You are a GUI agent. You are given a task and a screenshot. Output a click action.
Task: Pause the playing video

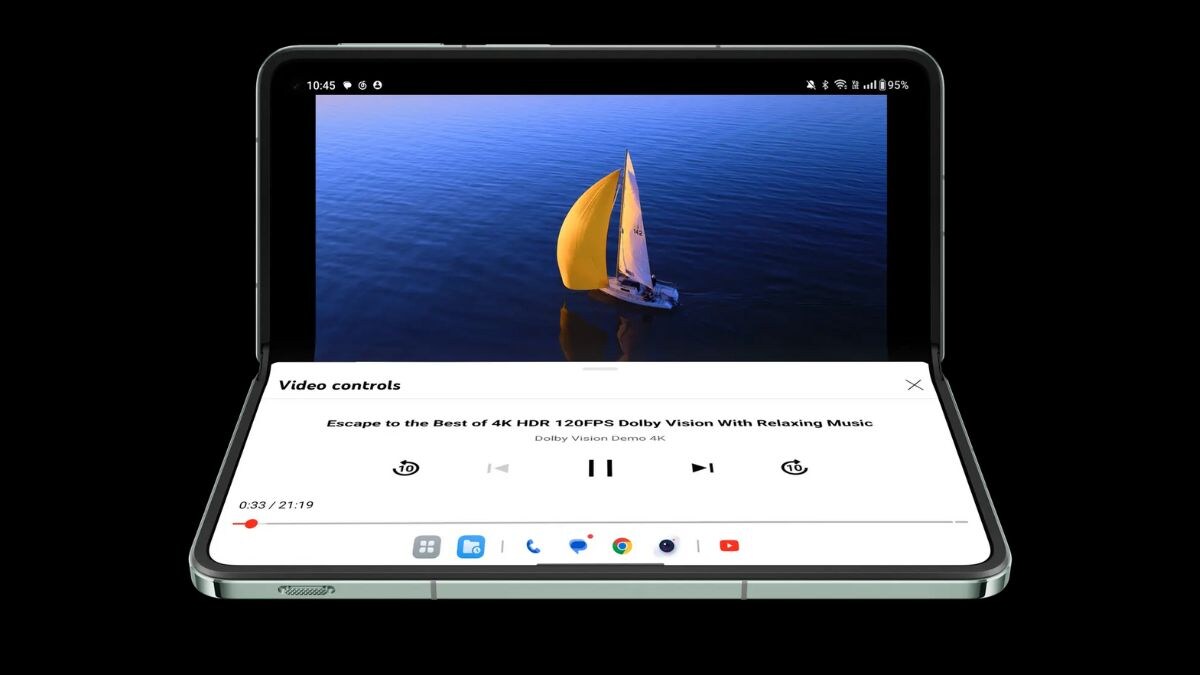click(x=600, y=467)
